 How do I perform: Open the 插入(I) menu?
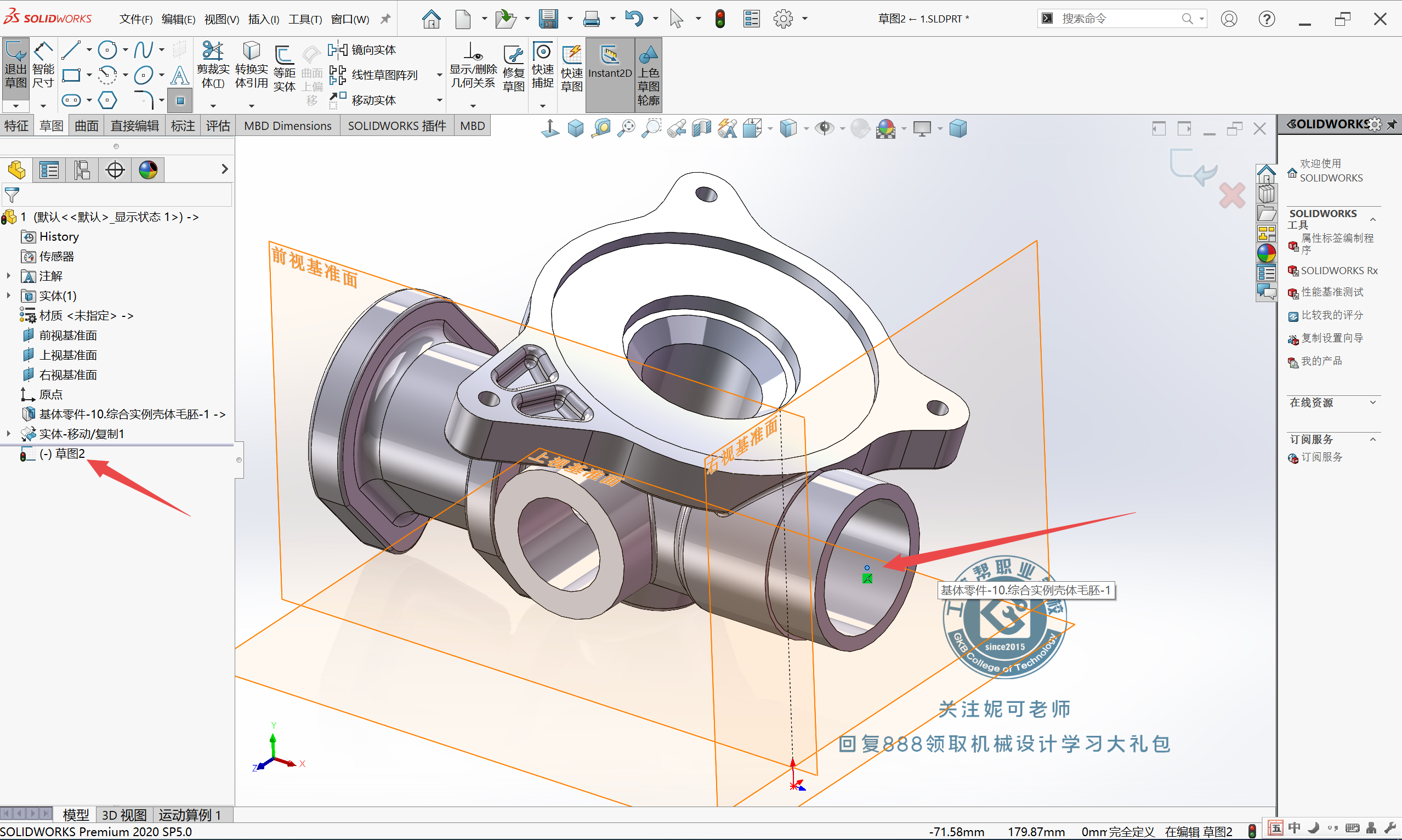(x=264, y=19)
